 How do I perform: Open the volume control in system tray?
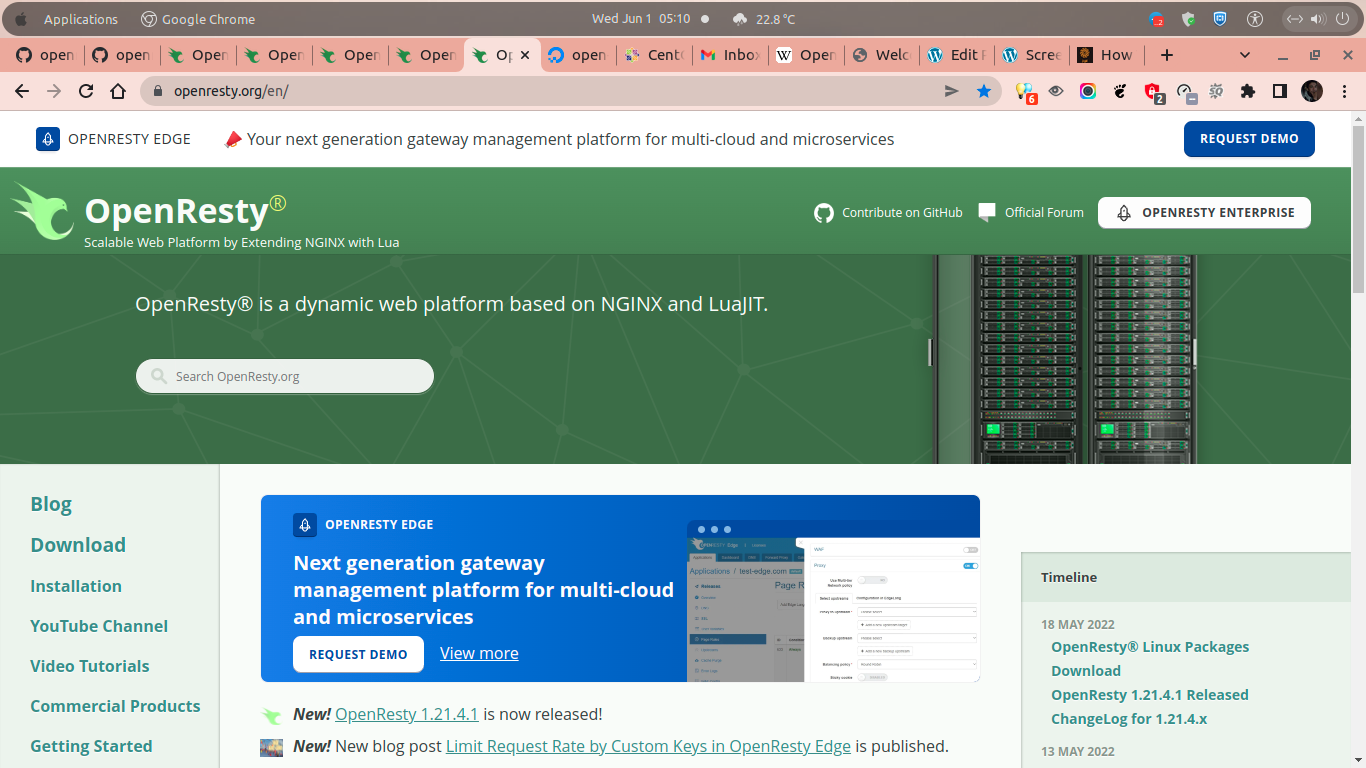1317,19
